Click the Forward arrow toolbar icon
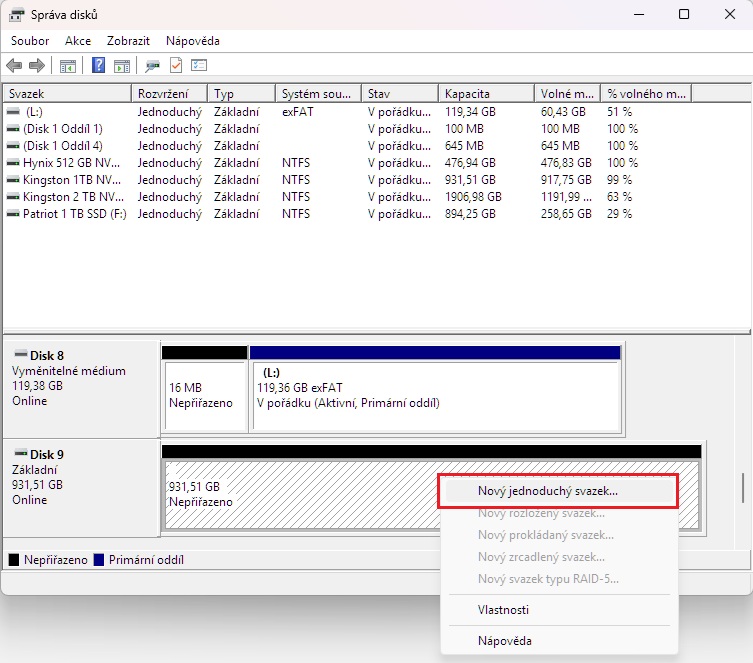 (37, 65)
